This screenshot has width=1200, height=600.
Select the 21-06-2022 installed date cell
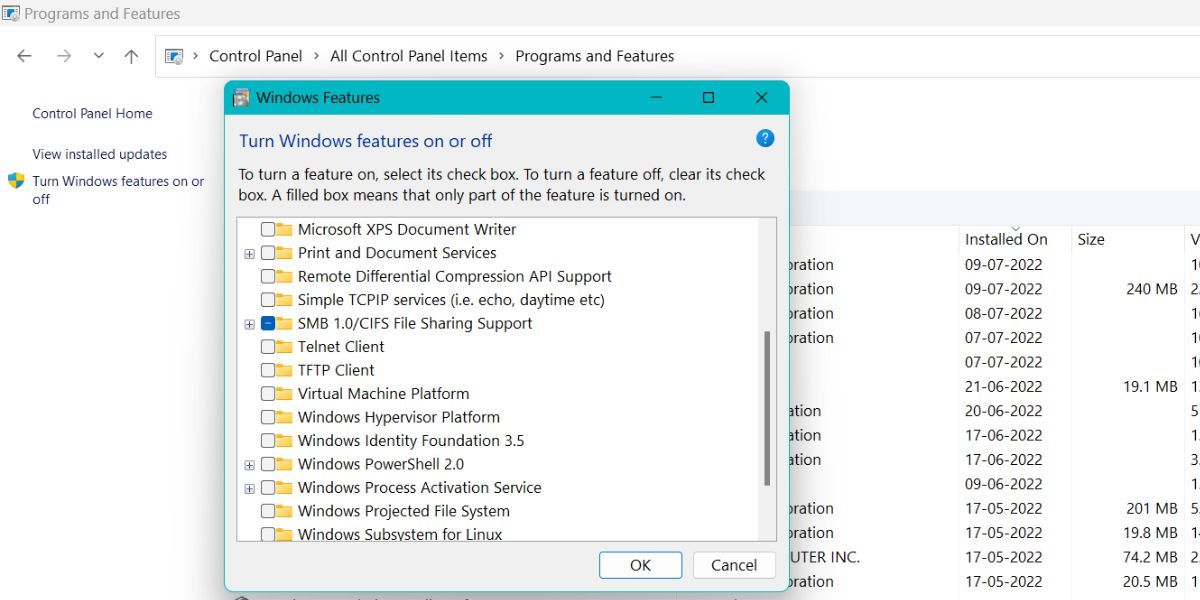click(x=1003, y=386)
